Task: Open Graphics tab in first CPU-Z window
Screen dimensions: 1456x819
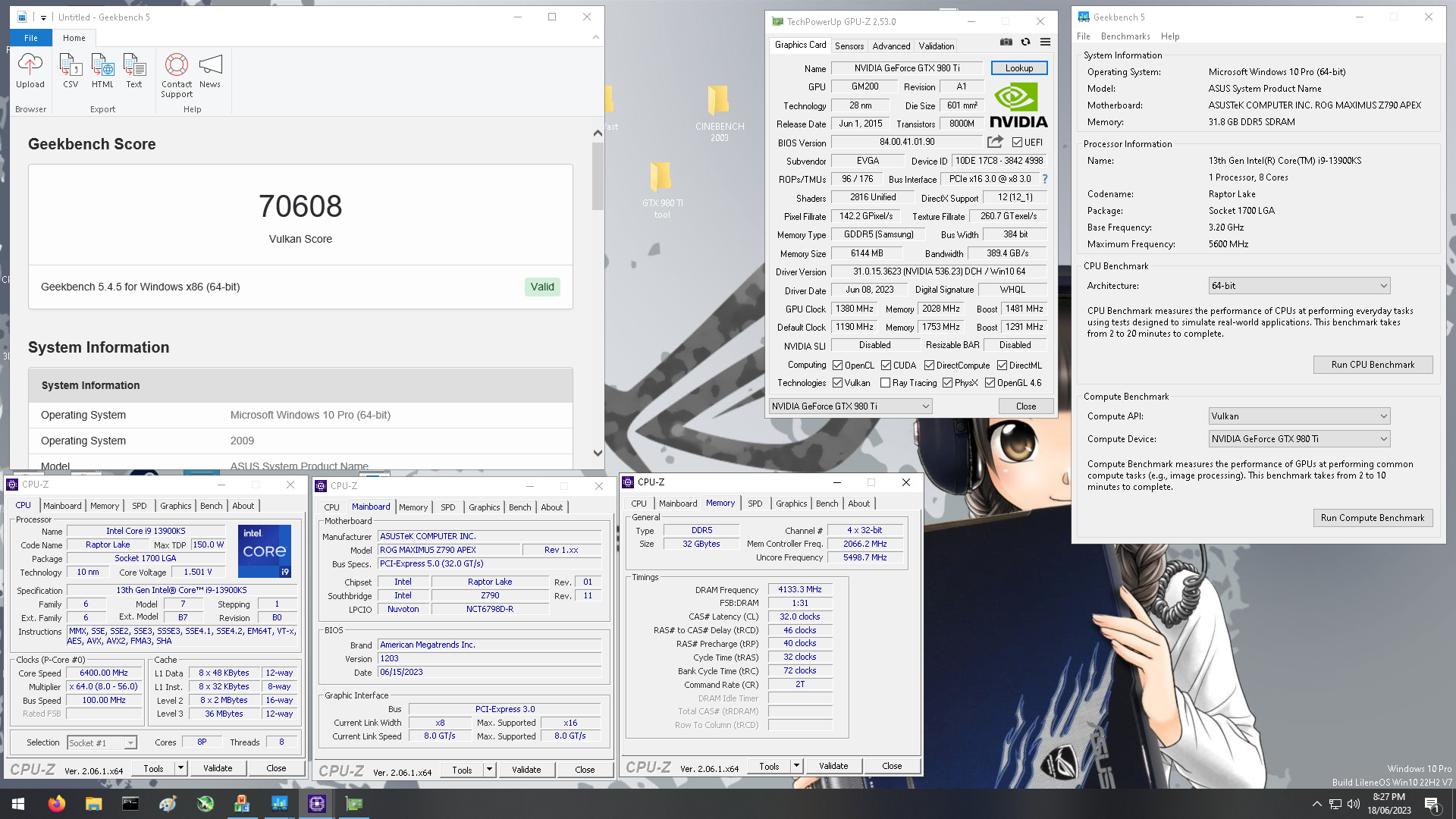Action: pos(176,506)
